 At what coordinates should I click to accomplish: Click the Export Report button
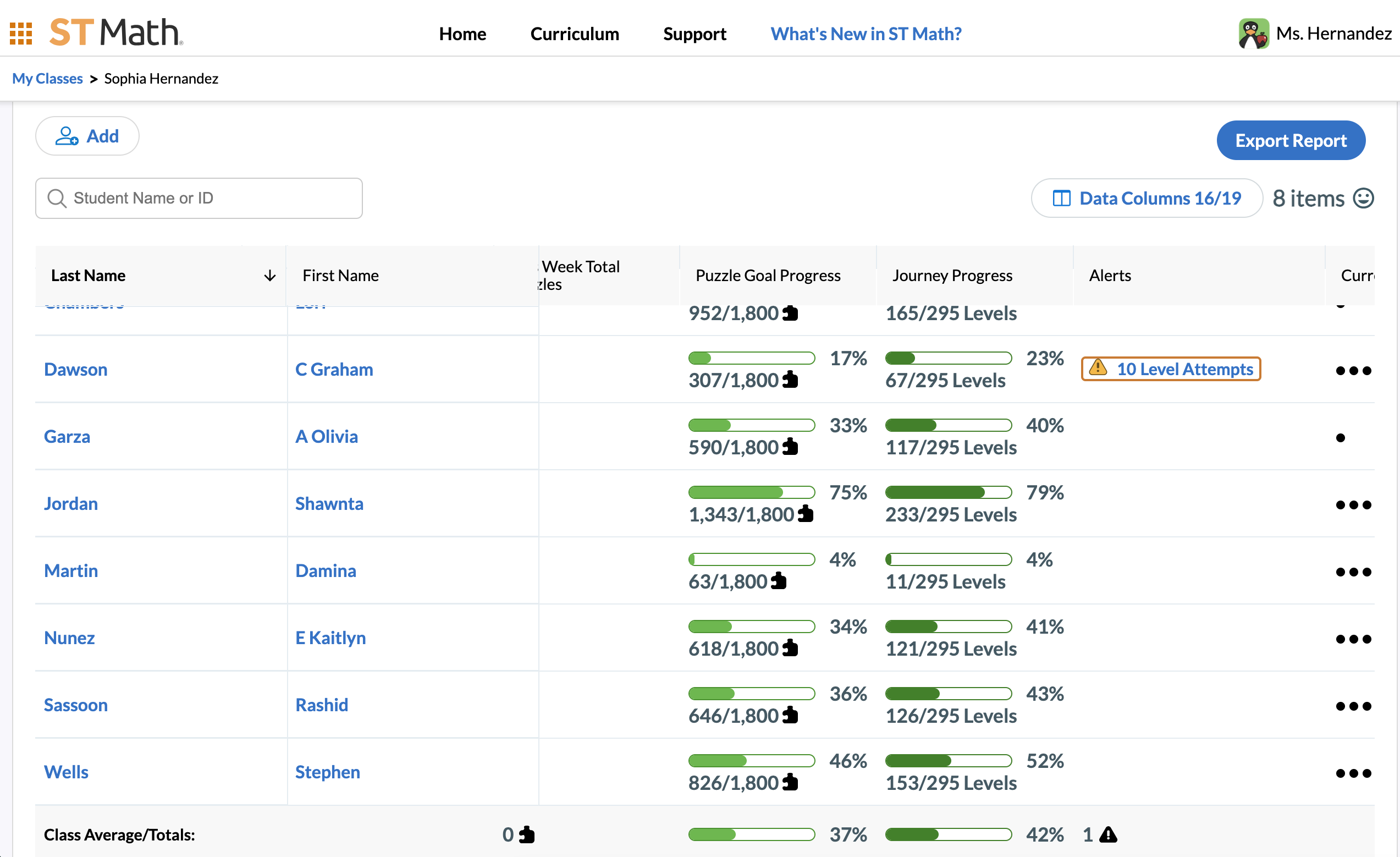1291,140
